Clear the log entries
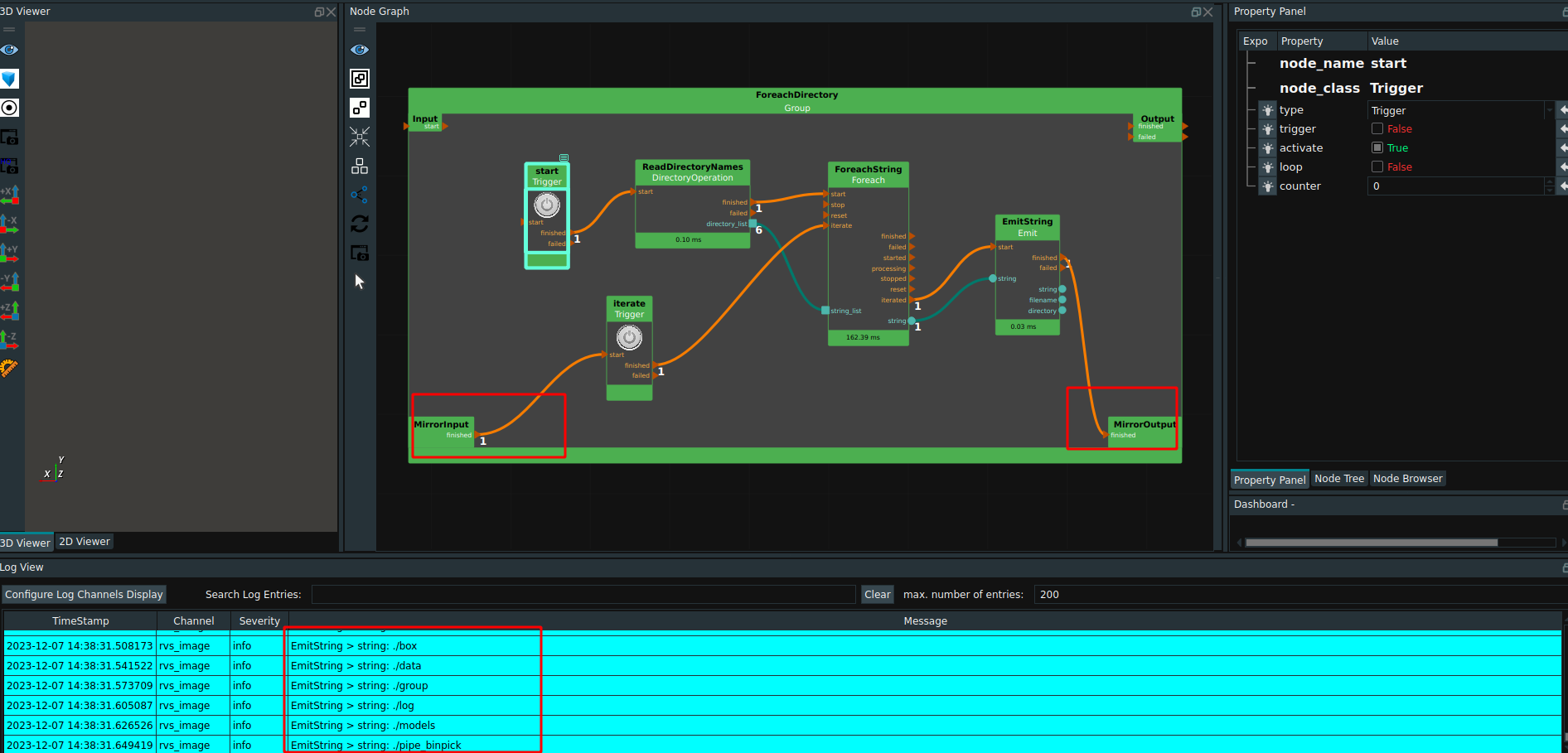This screenshot has height=753, width=1568. pos(878,595)
